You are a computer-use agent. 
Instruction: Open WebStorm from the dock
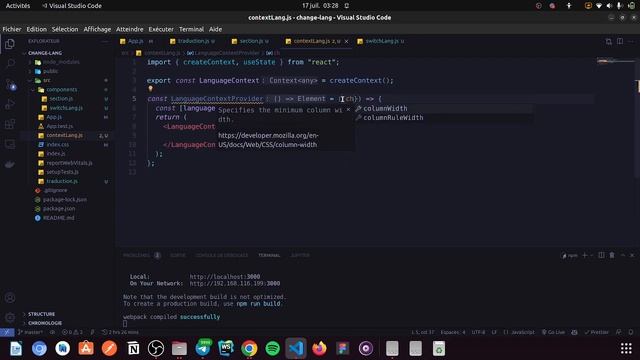pos(226,348)
